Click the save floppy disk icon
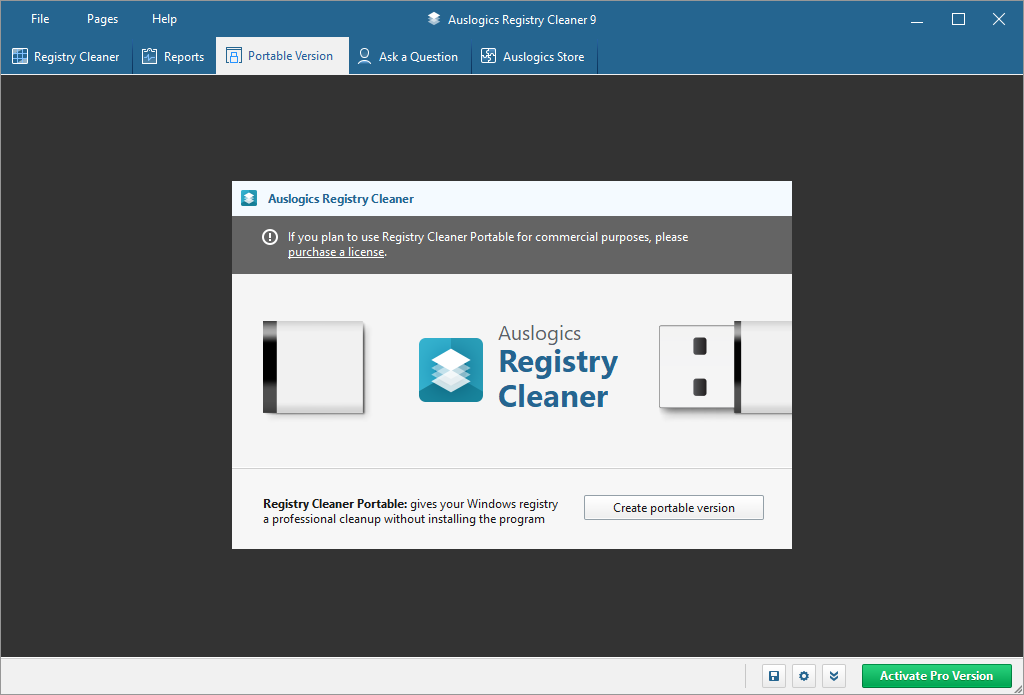 [x=774, y=676]
